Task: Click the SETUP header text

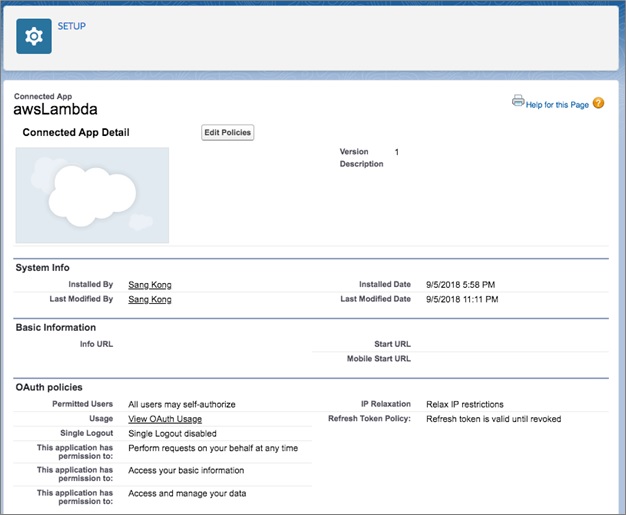Action: tap(71, 26)
